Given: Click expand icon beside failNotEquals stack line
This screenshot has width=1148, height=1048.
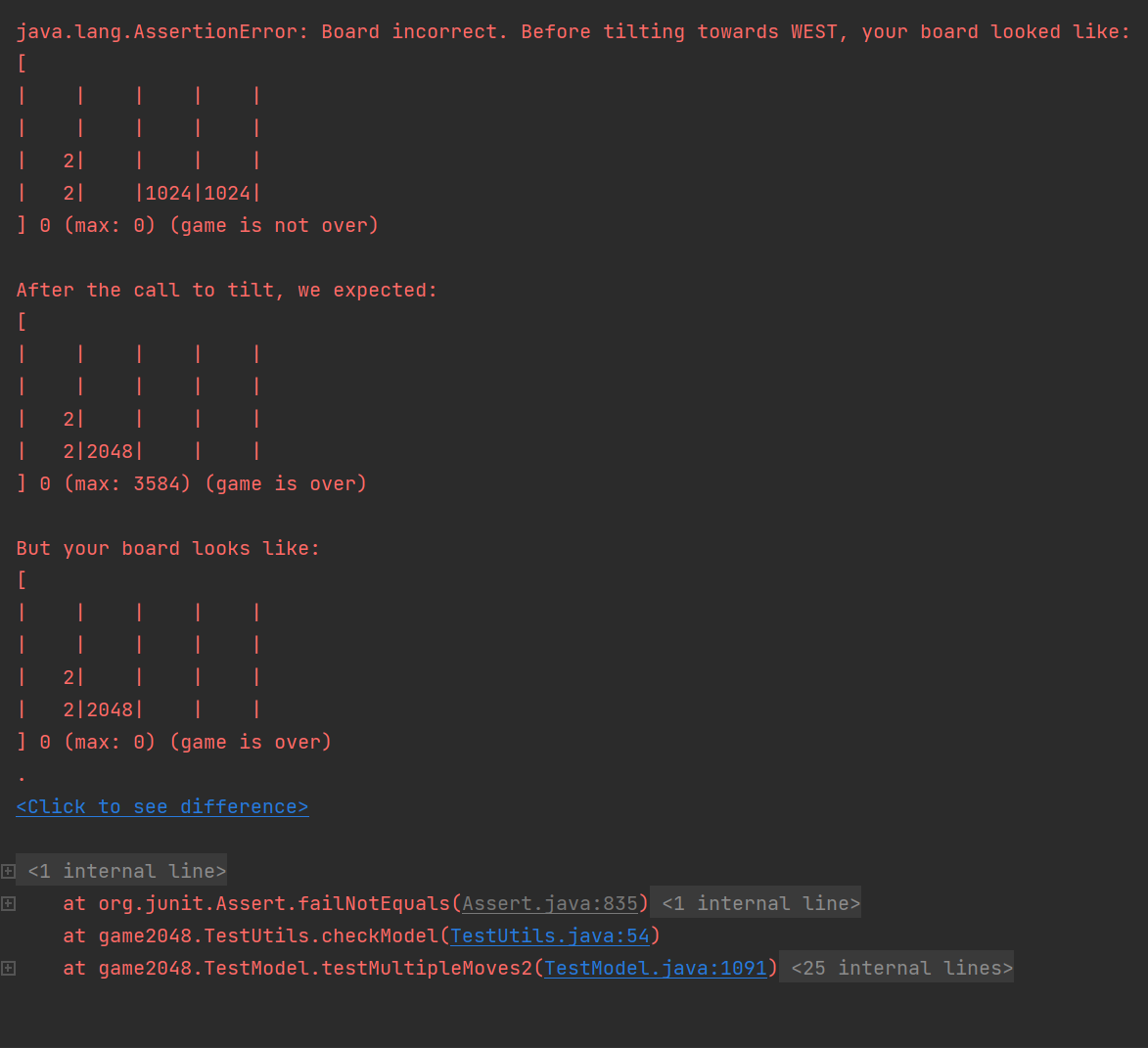Looking at the screenshot, I should (x=8, y=903).
